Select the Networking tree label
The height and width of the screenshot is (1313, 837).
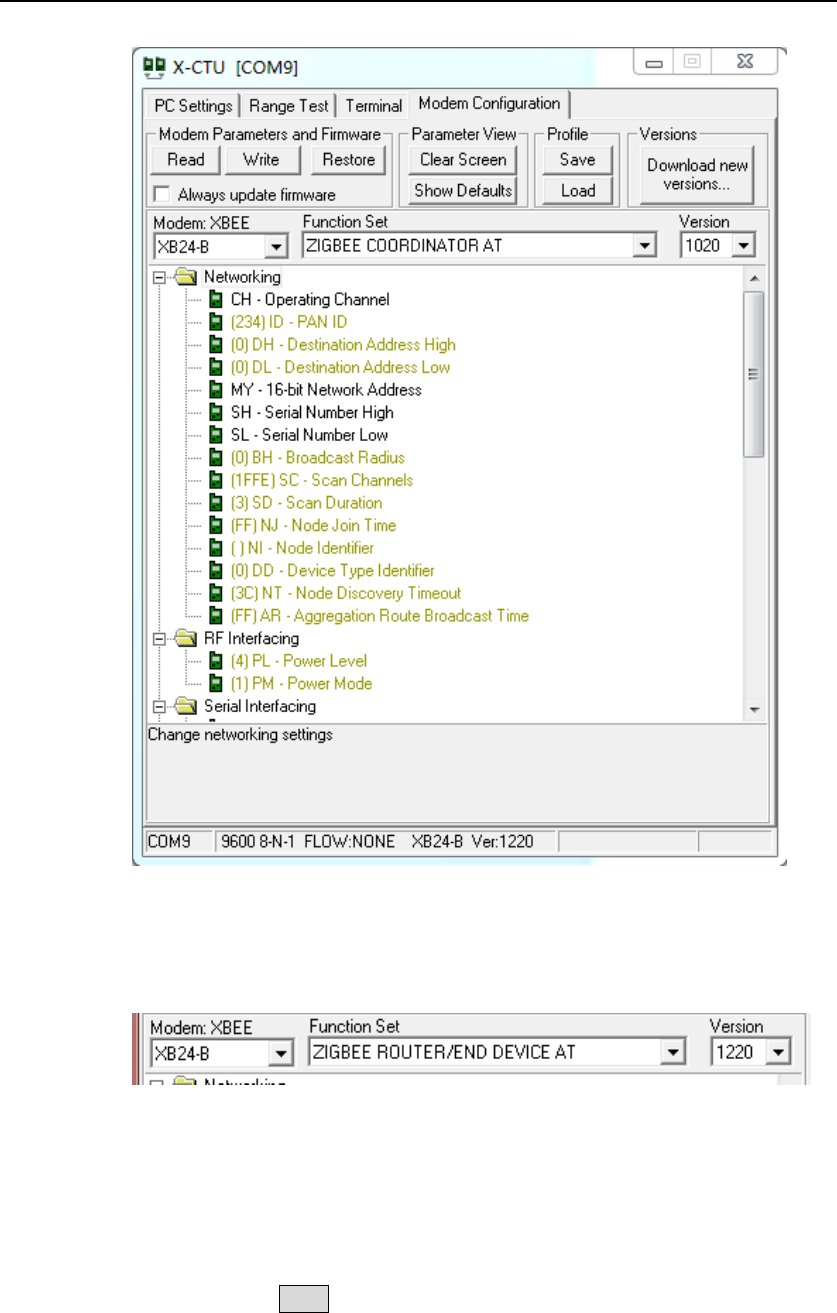coord(243,277)
